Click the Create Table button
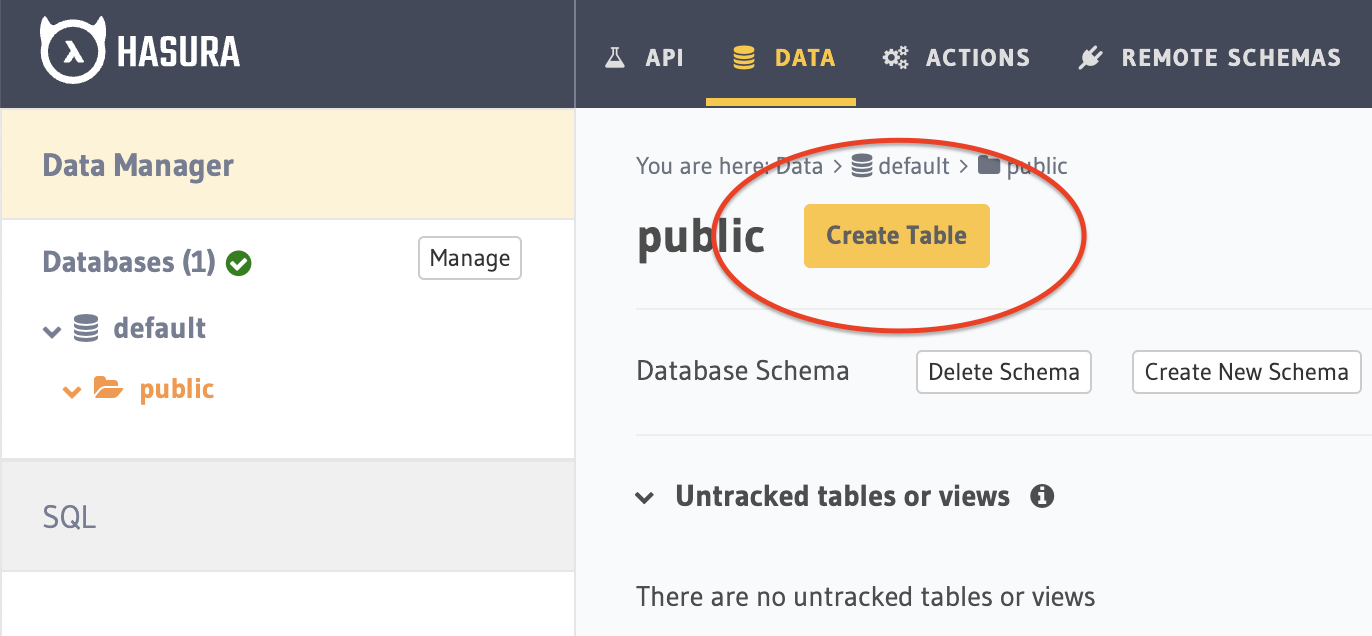 coord(896,236)
